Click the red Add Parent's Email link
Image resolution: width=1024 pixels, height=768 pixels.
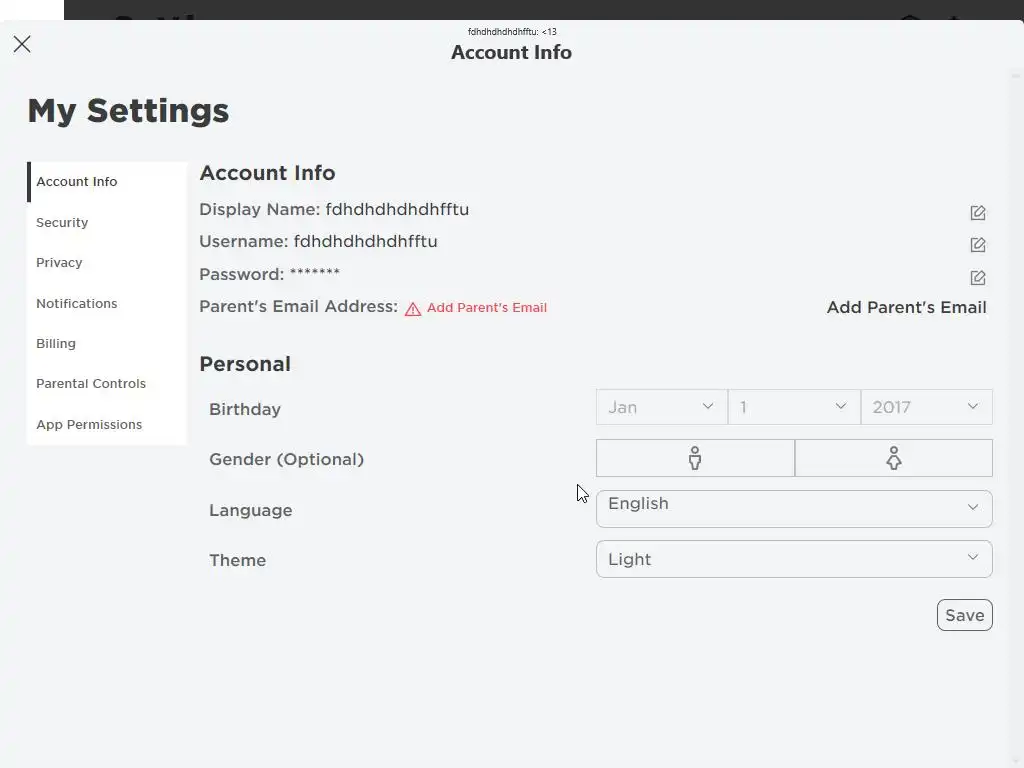[x=487, y=308]
